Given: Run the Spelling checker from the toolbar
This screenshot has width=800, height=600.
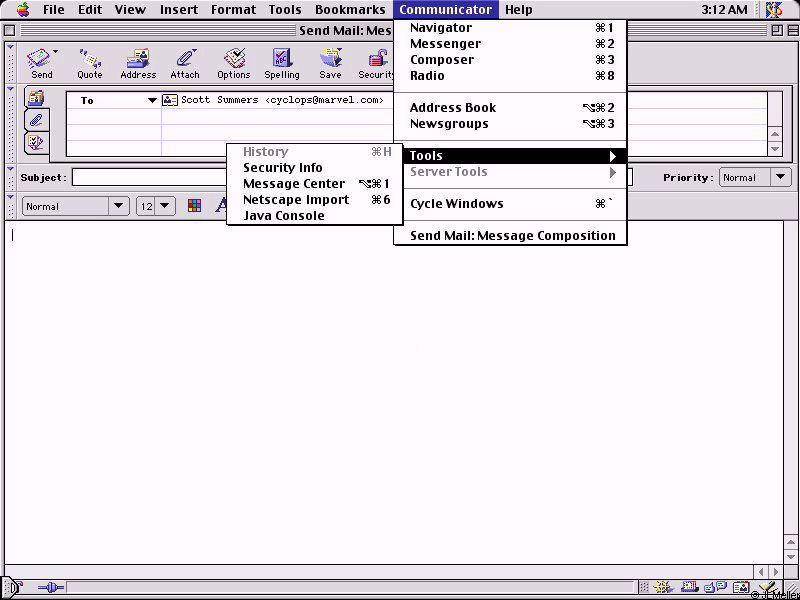Looking at the screenshot, I should point(282,59).
